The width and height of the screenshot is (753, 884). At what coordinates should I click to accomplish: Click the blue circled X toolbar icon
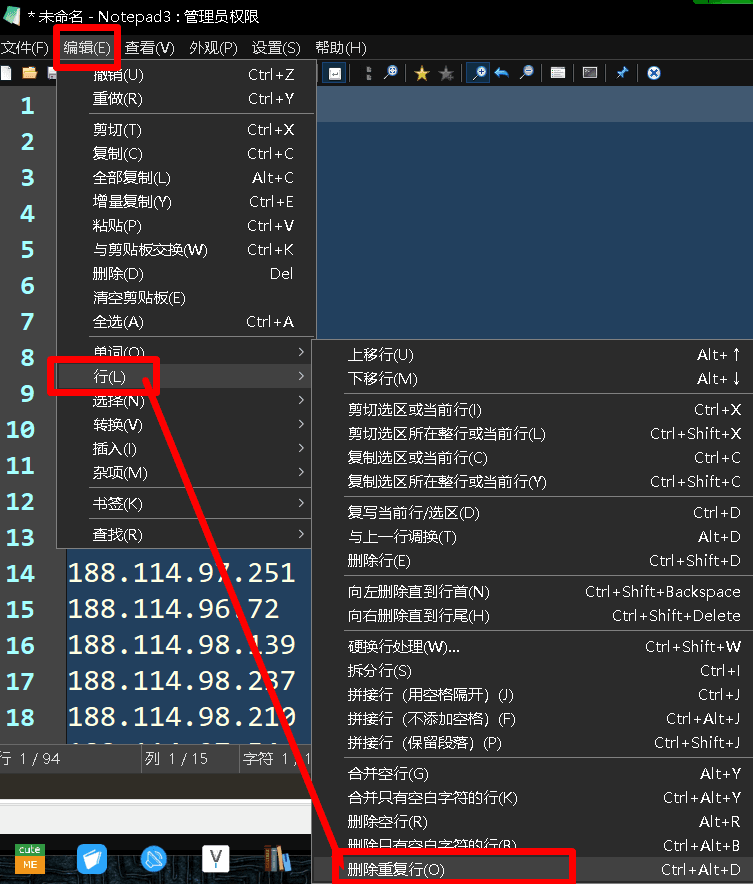(653, 73)
